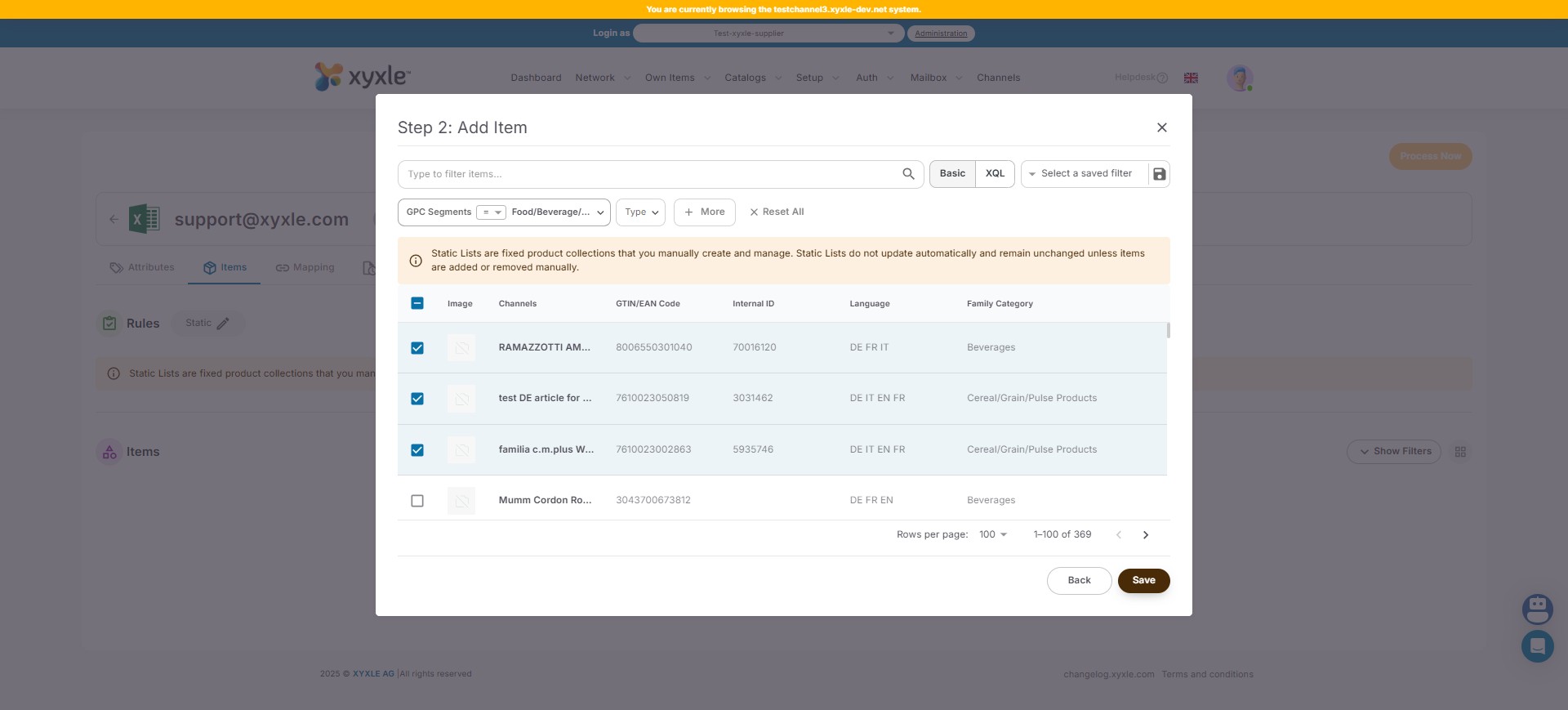1568x710 pixels.
Task: Click the xyxle logo
Action: tap(363, 77)
